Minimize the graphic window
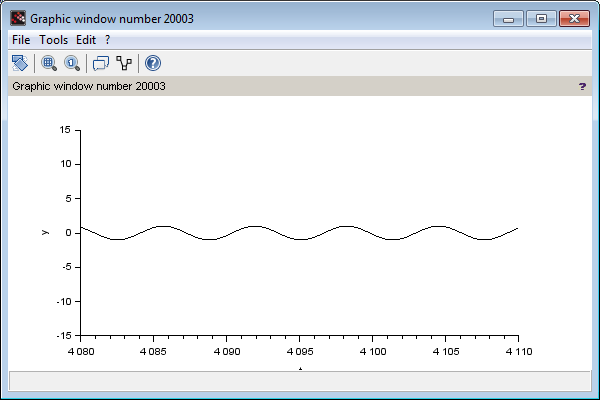This screenshot has width=600, height=400. point(508,19)
